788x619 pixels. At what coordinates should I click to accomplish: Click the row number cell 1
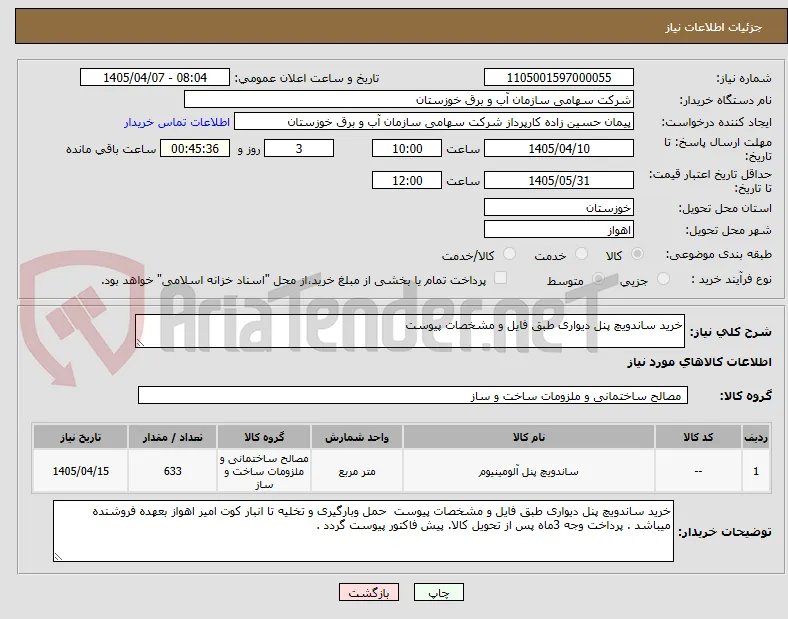756,471
